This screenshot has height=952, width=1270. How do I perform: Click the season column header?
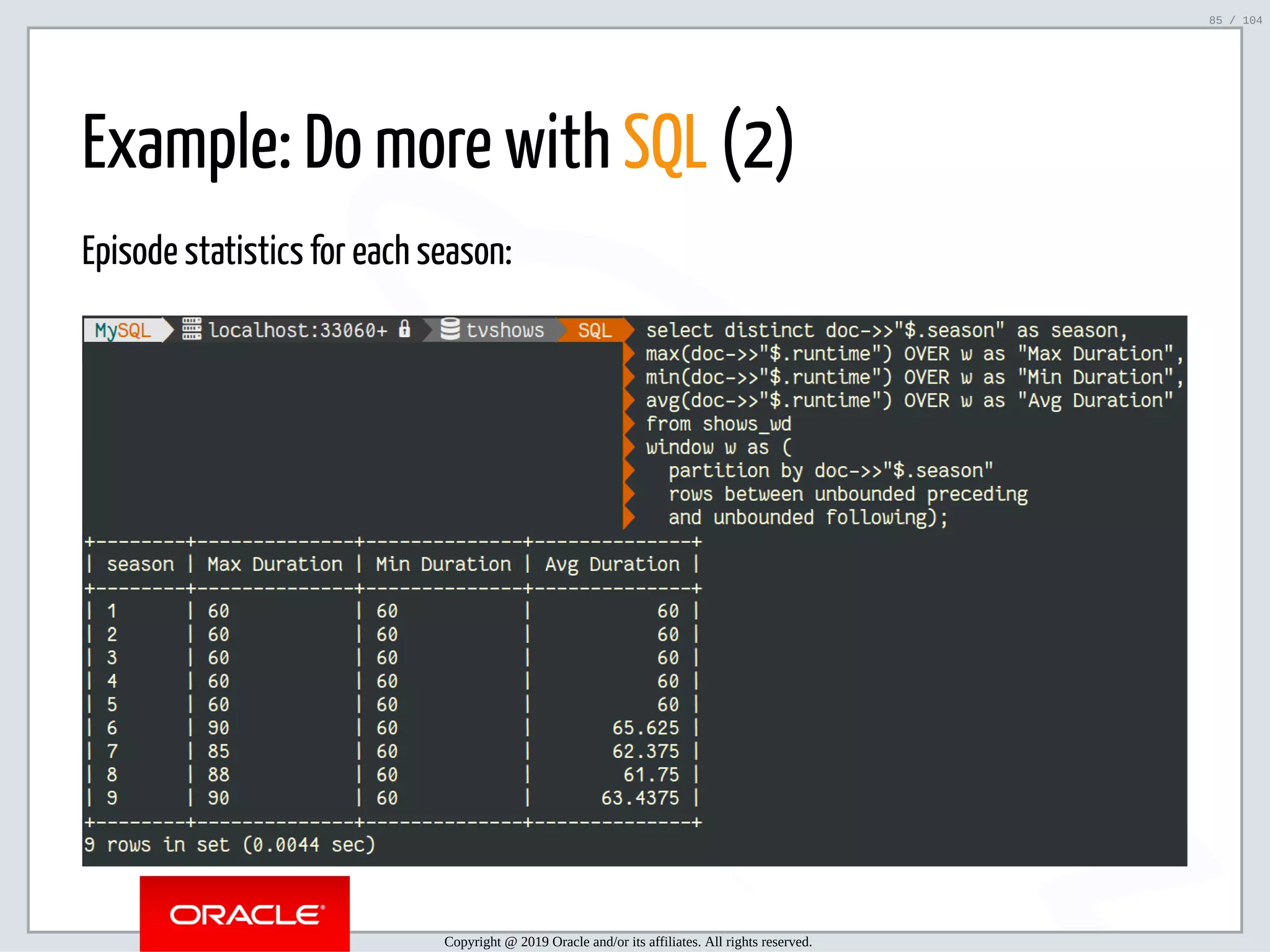(140, 564)
